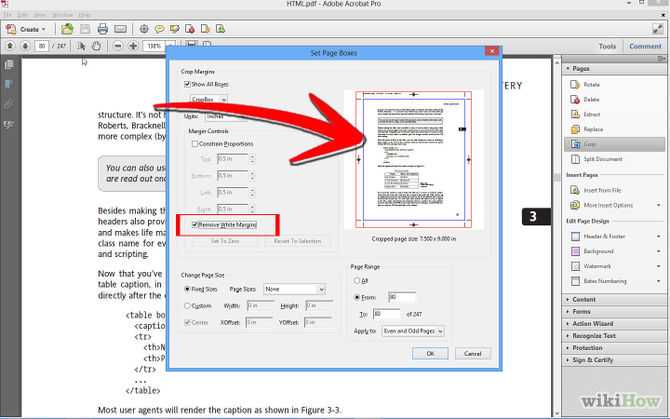Open the CropBox dropdown
Screen dimensions: 670x419
coord(209,100)
